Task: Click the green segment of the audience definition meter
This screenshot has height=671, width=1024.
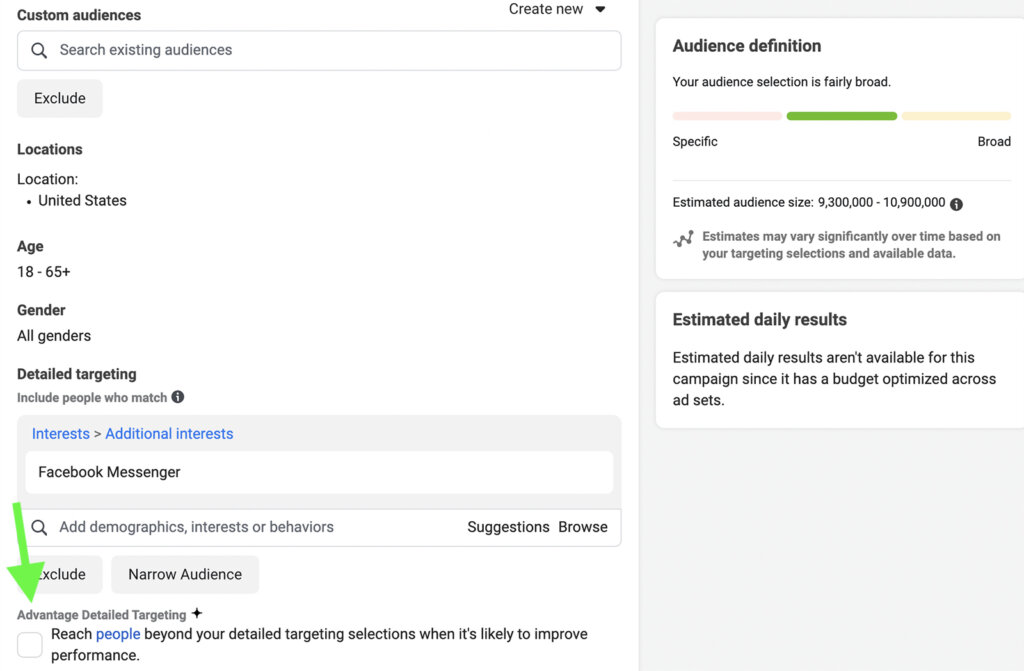Action: [x=841, y=115]
